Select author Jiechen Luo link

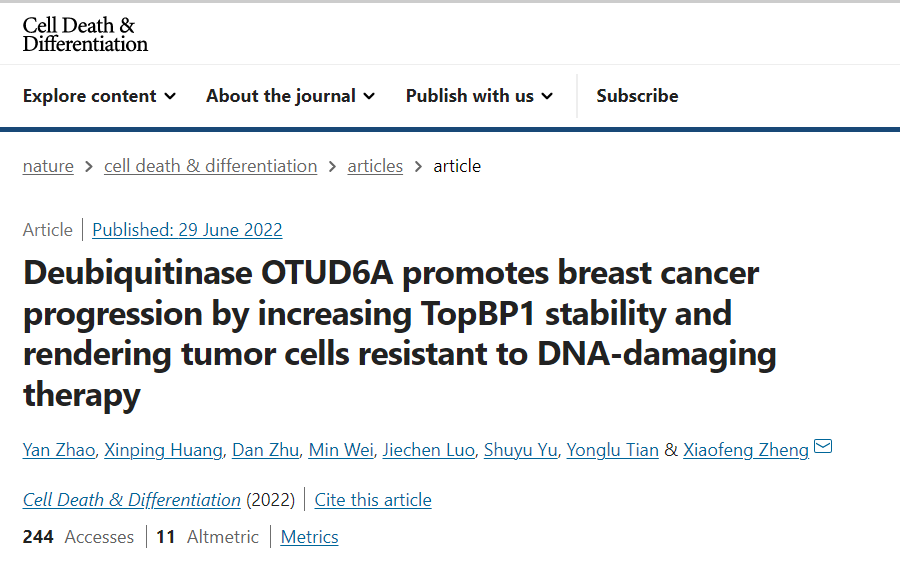coord(428,450)
